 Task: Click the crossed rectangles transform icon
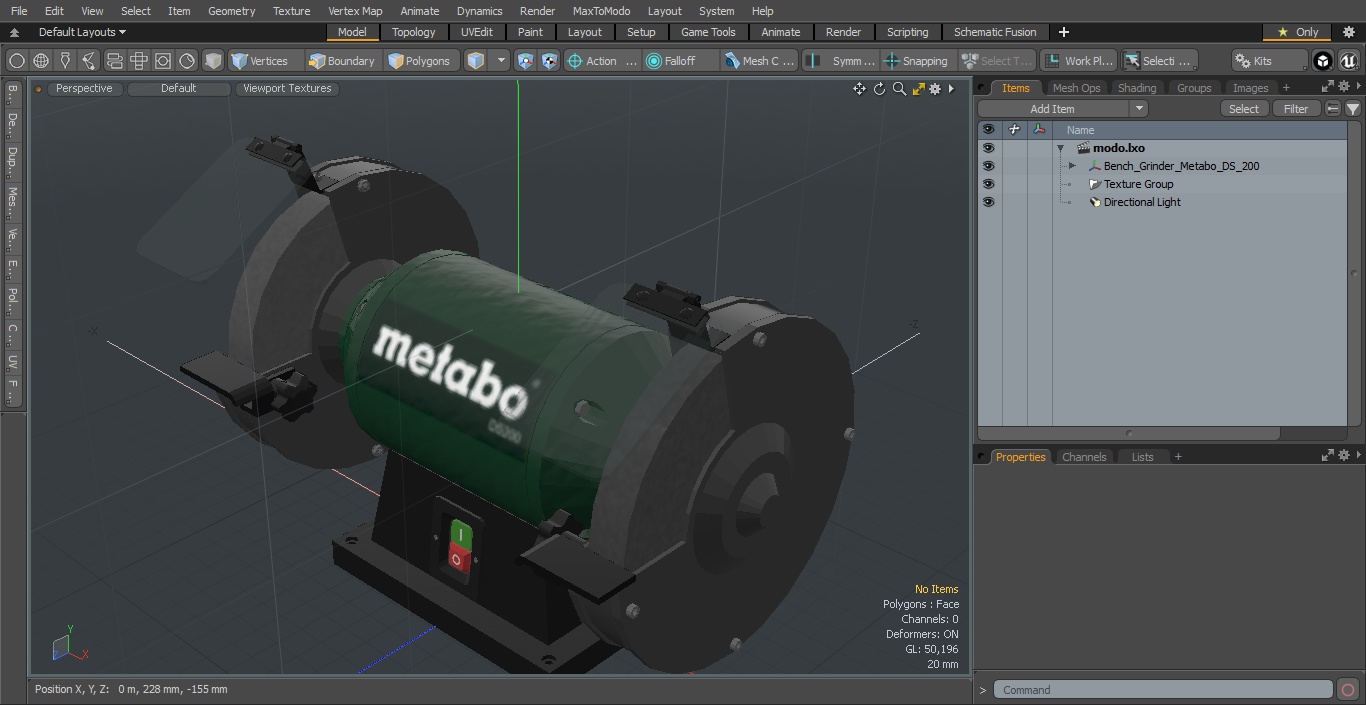click(x=139, y=61)
